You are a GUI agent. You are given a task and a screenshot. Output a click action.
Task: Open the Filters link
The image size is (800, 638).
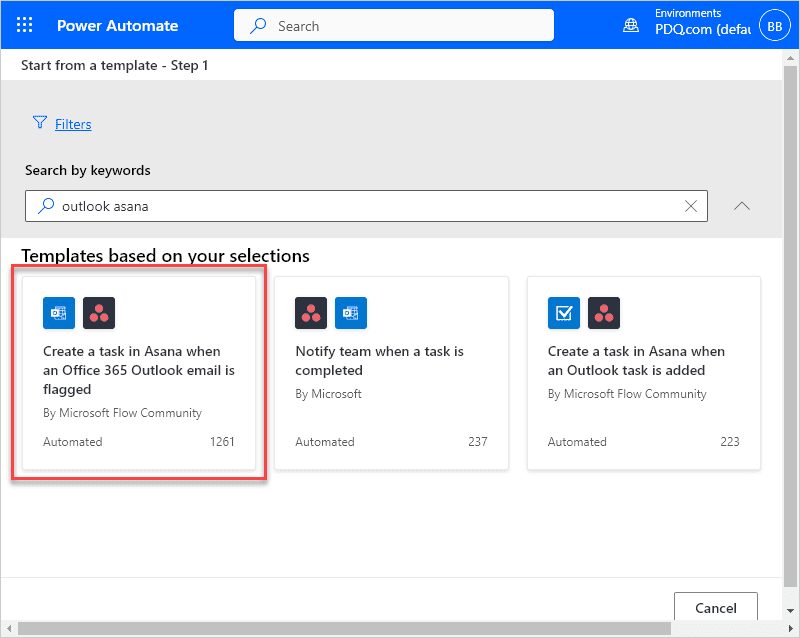tap(73, 124)
